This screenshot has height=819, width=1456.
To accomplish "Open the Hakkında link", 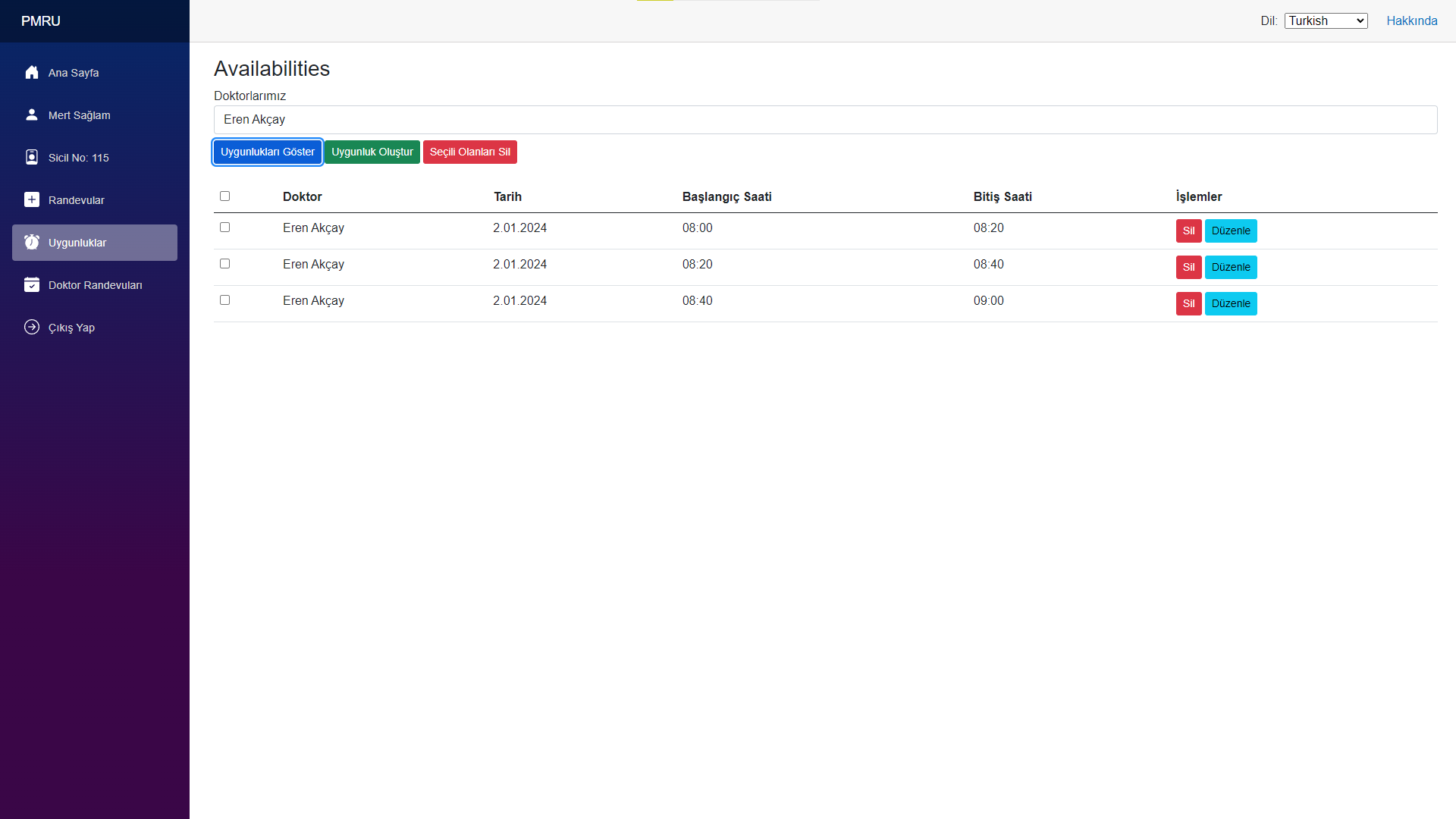I will pos(1411,21).
